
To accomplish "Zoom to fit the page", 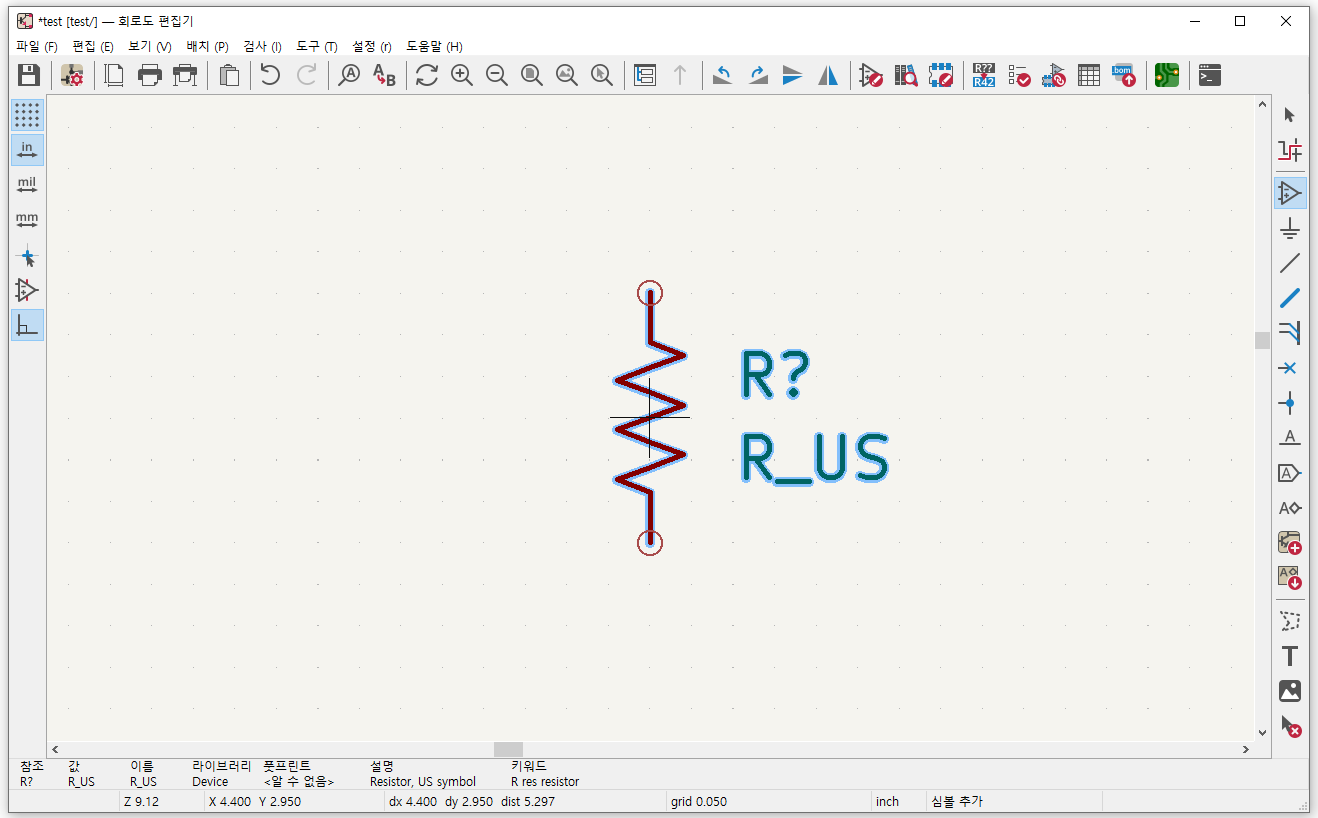I will [532, 75].
